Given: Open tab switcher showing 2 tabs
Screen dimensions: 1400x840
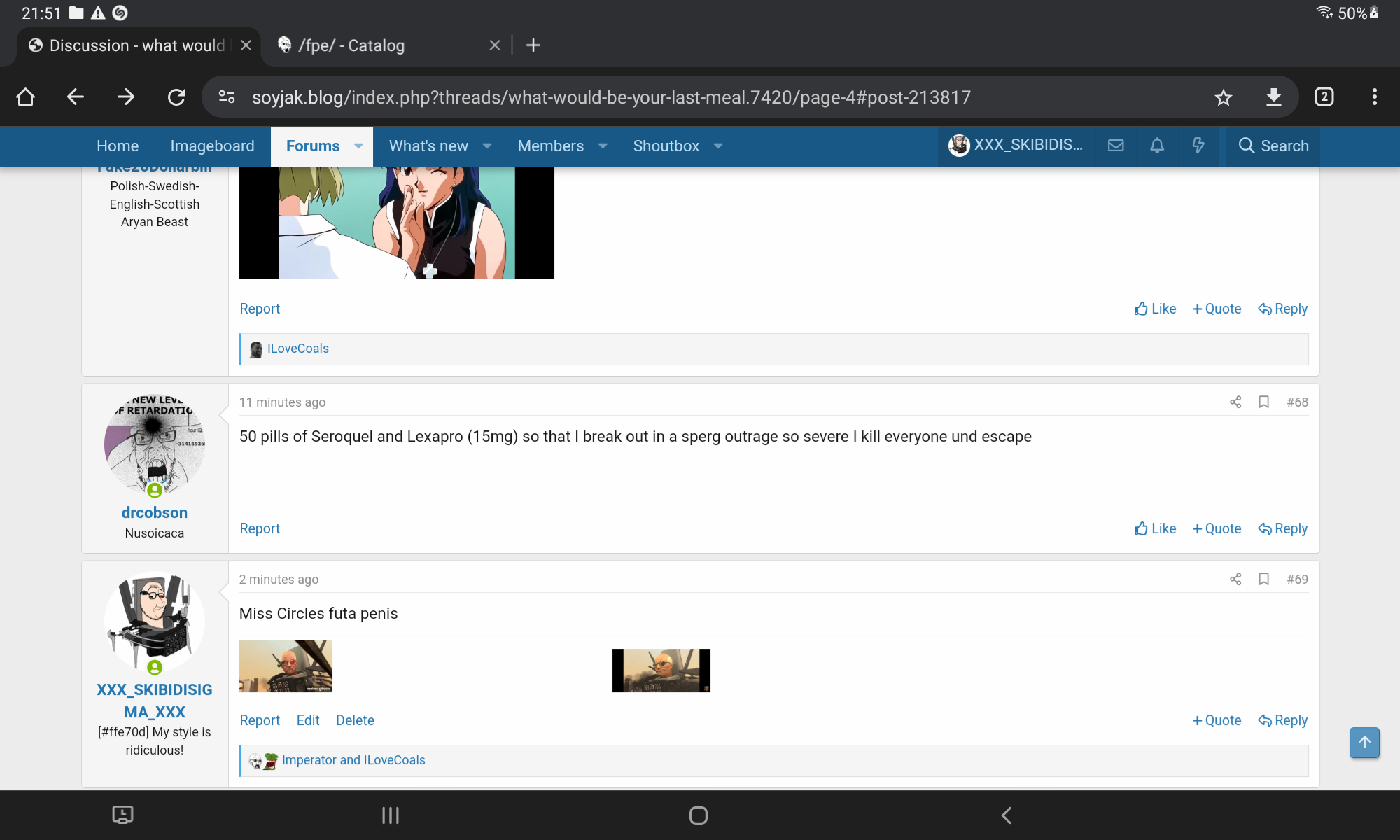Looking at the screenshot, I should pyautogui.click(x=1324, y=97).
